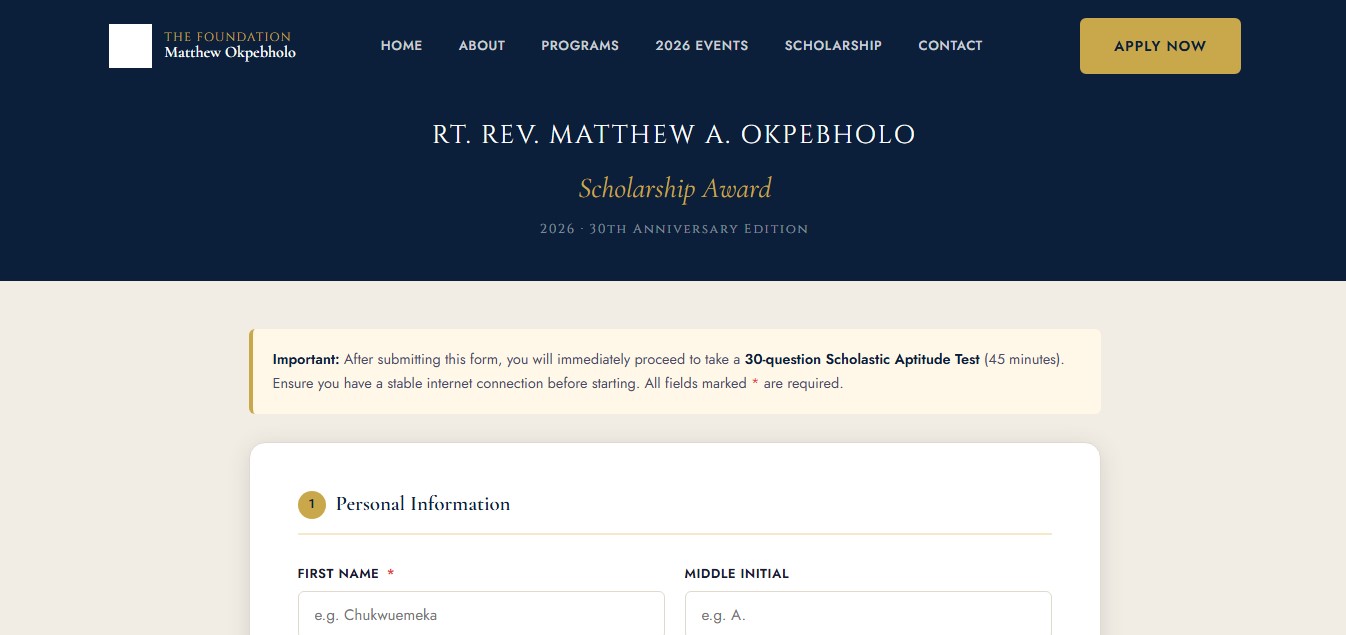Screen dimensions: 1346x635
Task: Click the gold step 1 circle badge
Action: point(312,505)
